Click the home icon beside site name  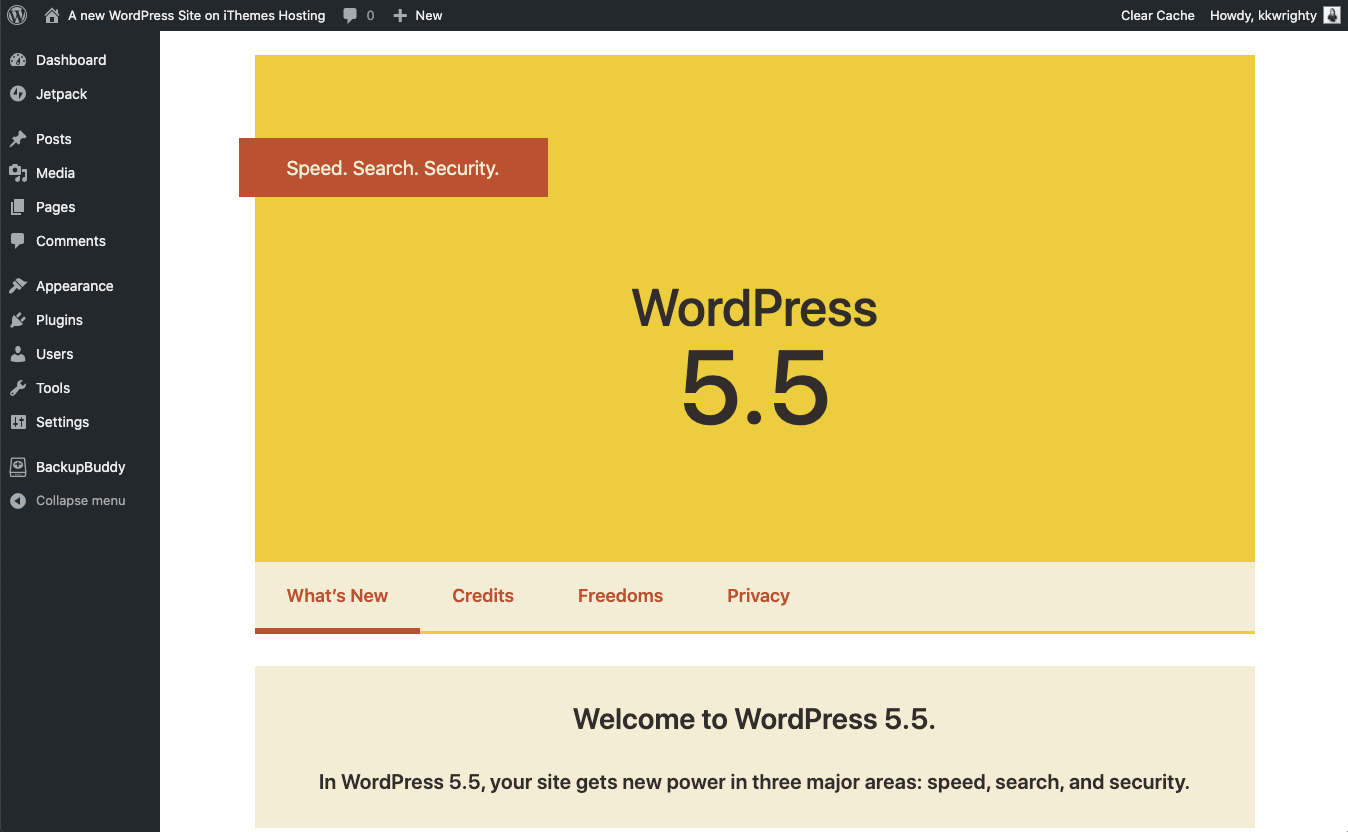click(52, 15)
